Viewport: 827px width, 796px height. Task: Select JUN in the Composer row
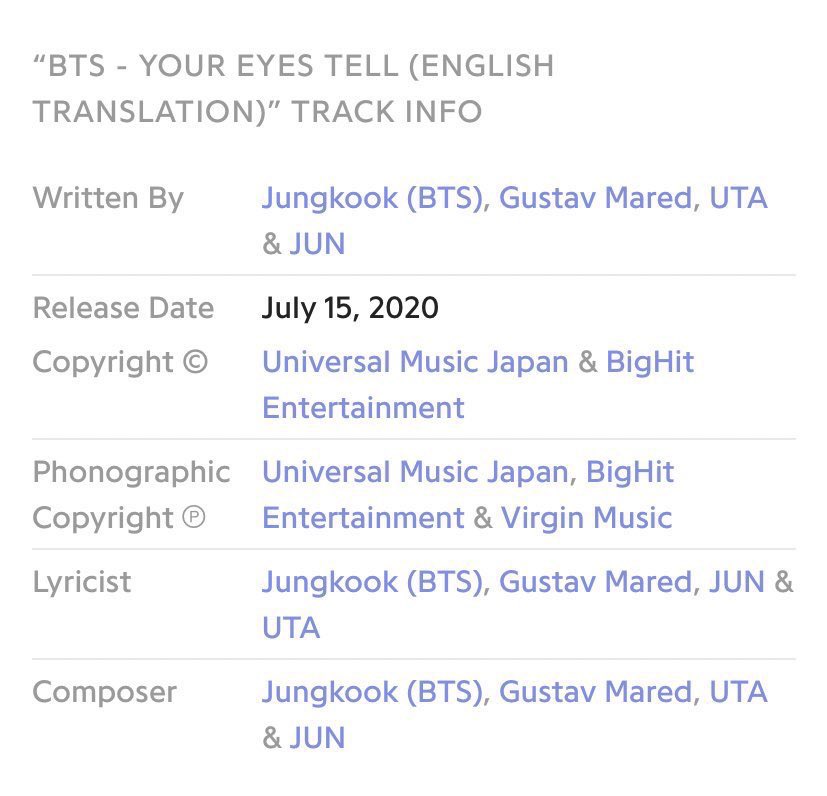[317, 738]
